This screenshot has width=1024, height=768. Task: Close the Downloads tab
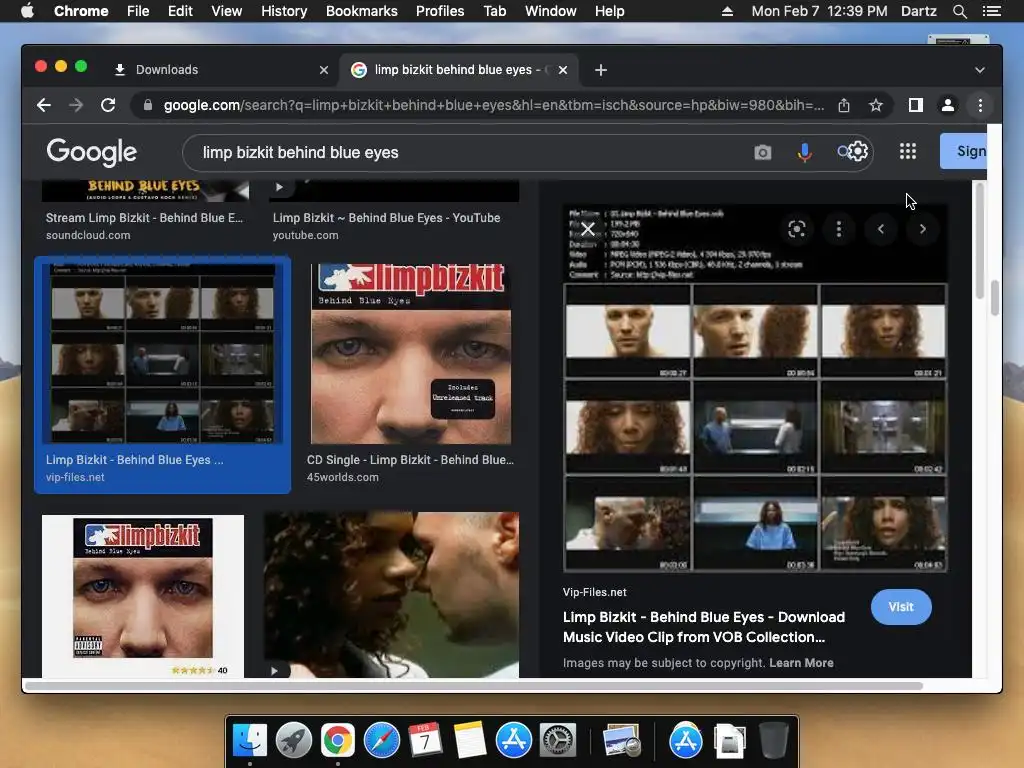323,70
